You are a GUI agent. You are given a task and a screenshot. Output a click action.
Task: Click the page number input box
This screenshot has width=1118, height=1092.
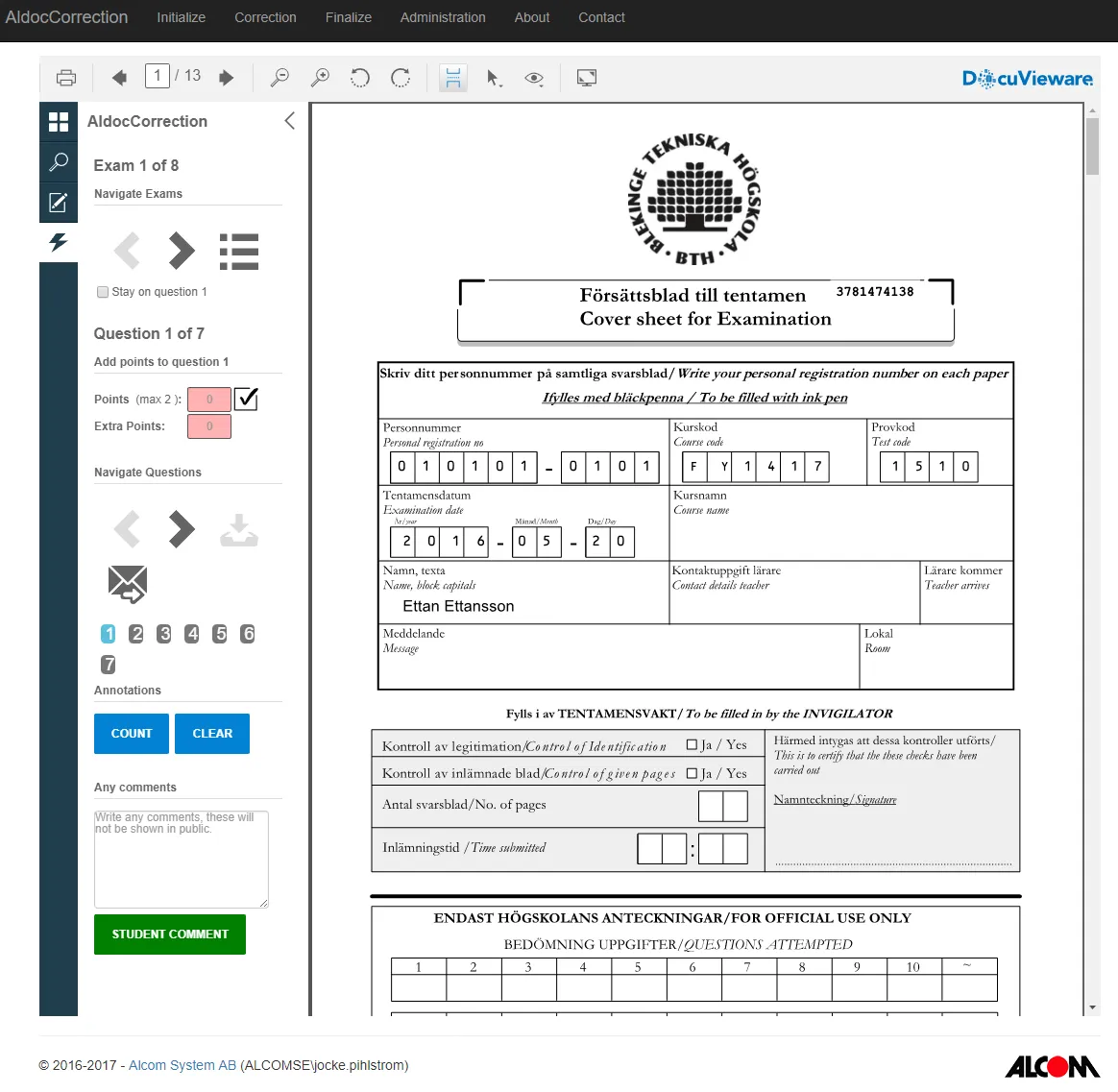tap(158, 76)
